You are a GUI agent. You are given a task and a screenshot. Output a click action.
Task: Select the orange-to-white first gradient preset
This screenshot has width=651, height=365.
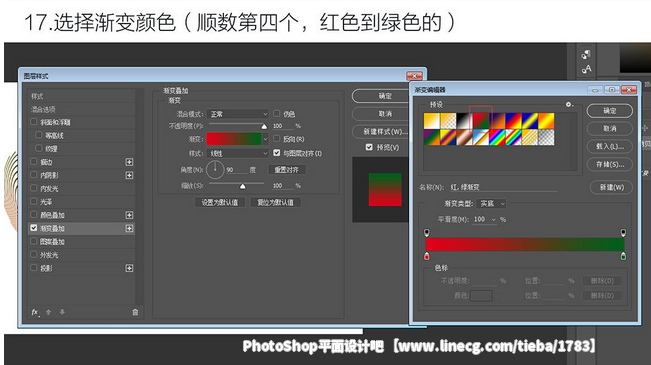(x=432, y=121)
